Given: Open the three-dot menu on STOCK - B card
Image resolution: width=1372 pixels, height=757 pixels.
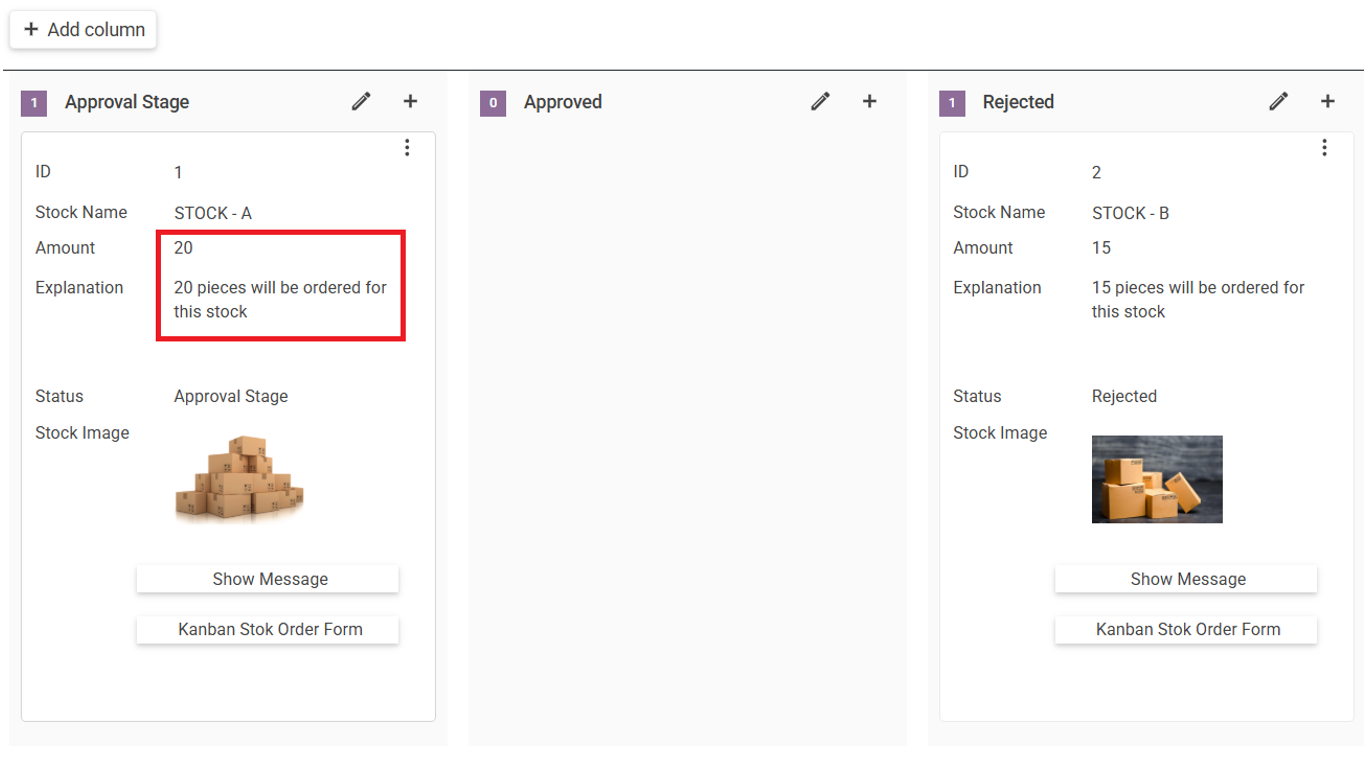Looking at the screenshot, I should [1324, 148].
